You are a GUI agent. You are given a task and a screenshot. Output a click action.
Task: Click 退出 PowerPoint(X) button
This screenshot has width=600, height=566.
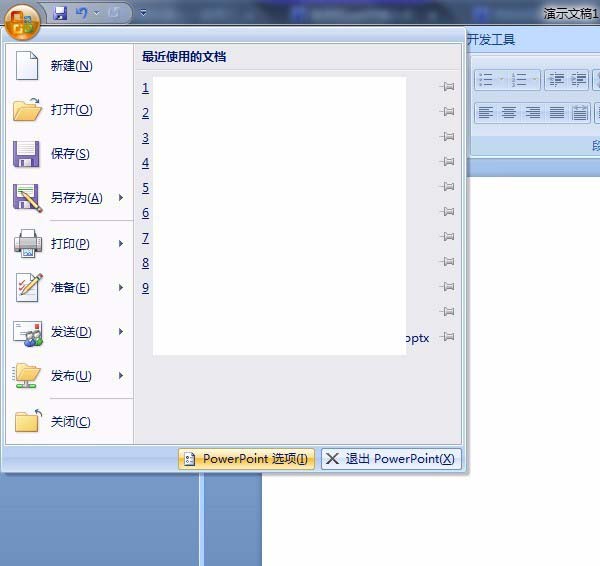(391, 459)
